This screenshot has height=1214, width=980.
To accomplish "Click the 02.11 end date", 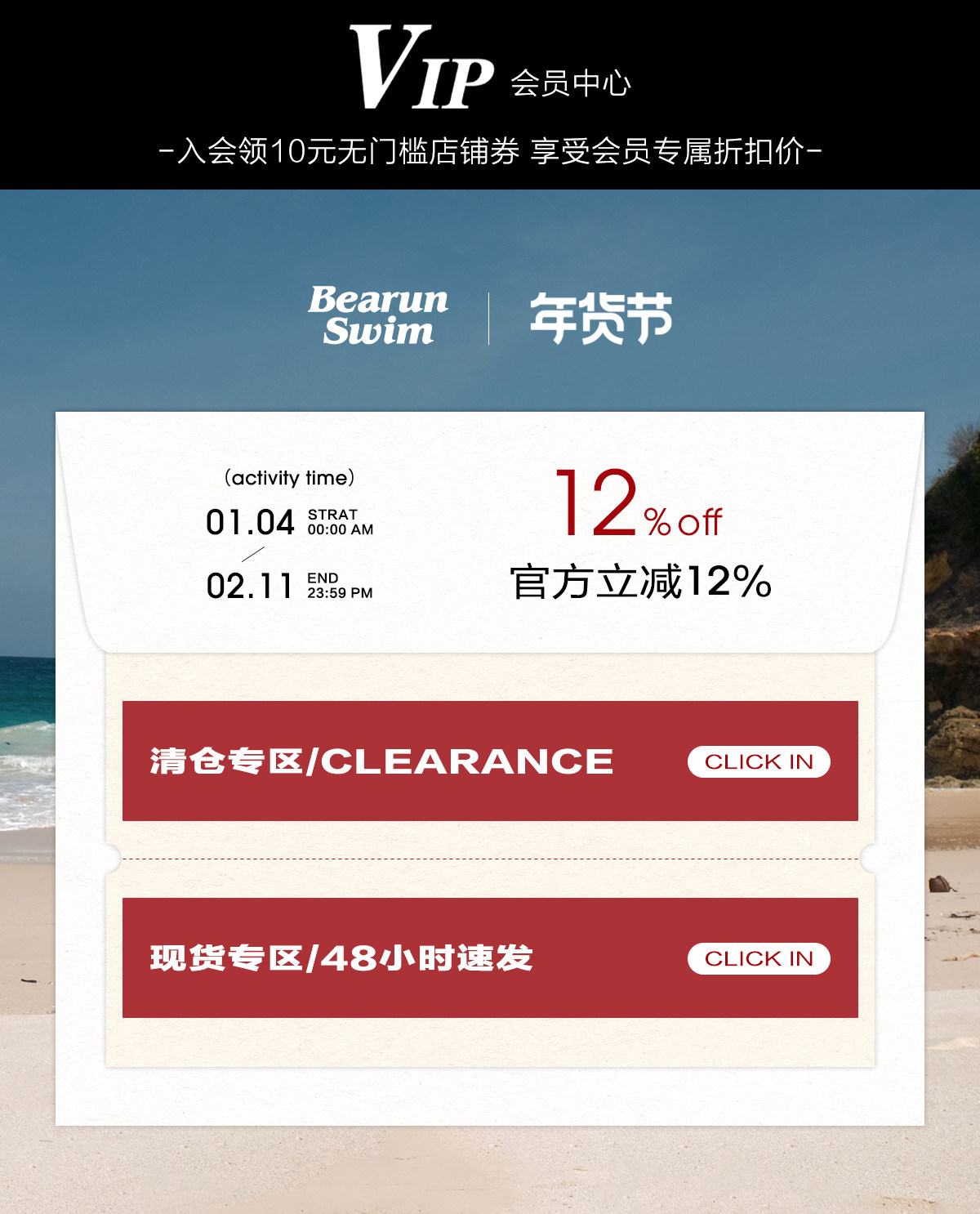I will (x=249, y=586).
